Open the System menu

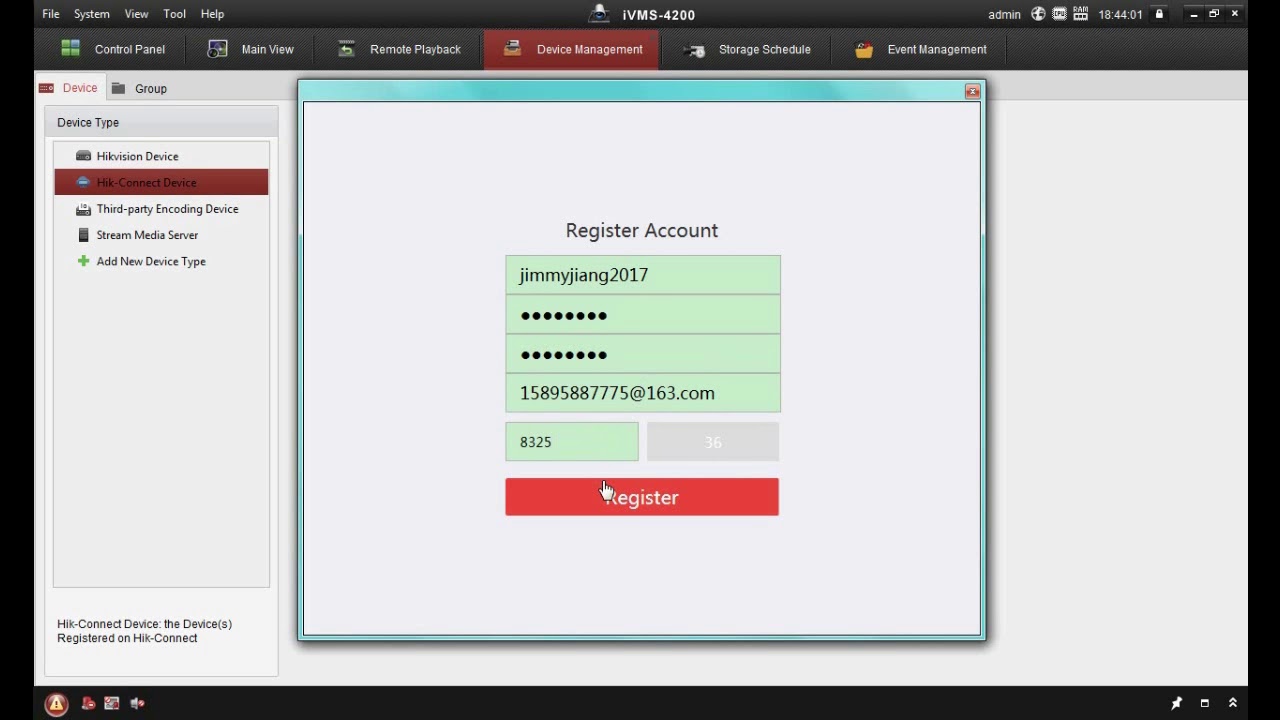[92, 14]
